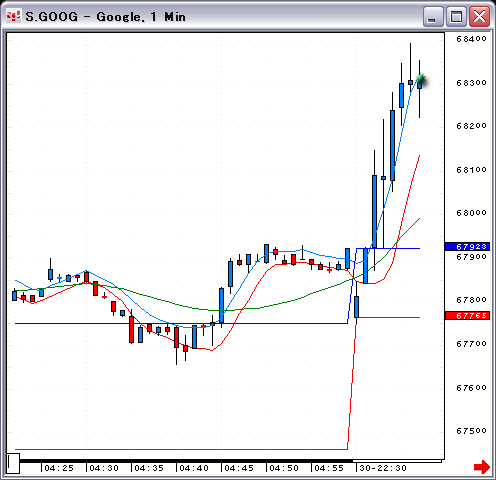
Task: Click the 04:40 time label
Action: 194,468
